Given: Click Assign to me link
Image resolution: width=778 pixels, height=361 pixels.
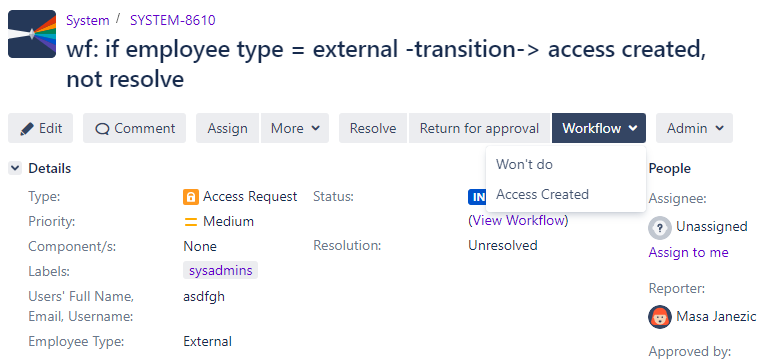Looking at the screenshot, I should [x=688, y=252].
